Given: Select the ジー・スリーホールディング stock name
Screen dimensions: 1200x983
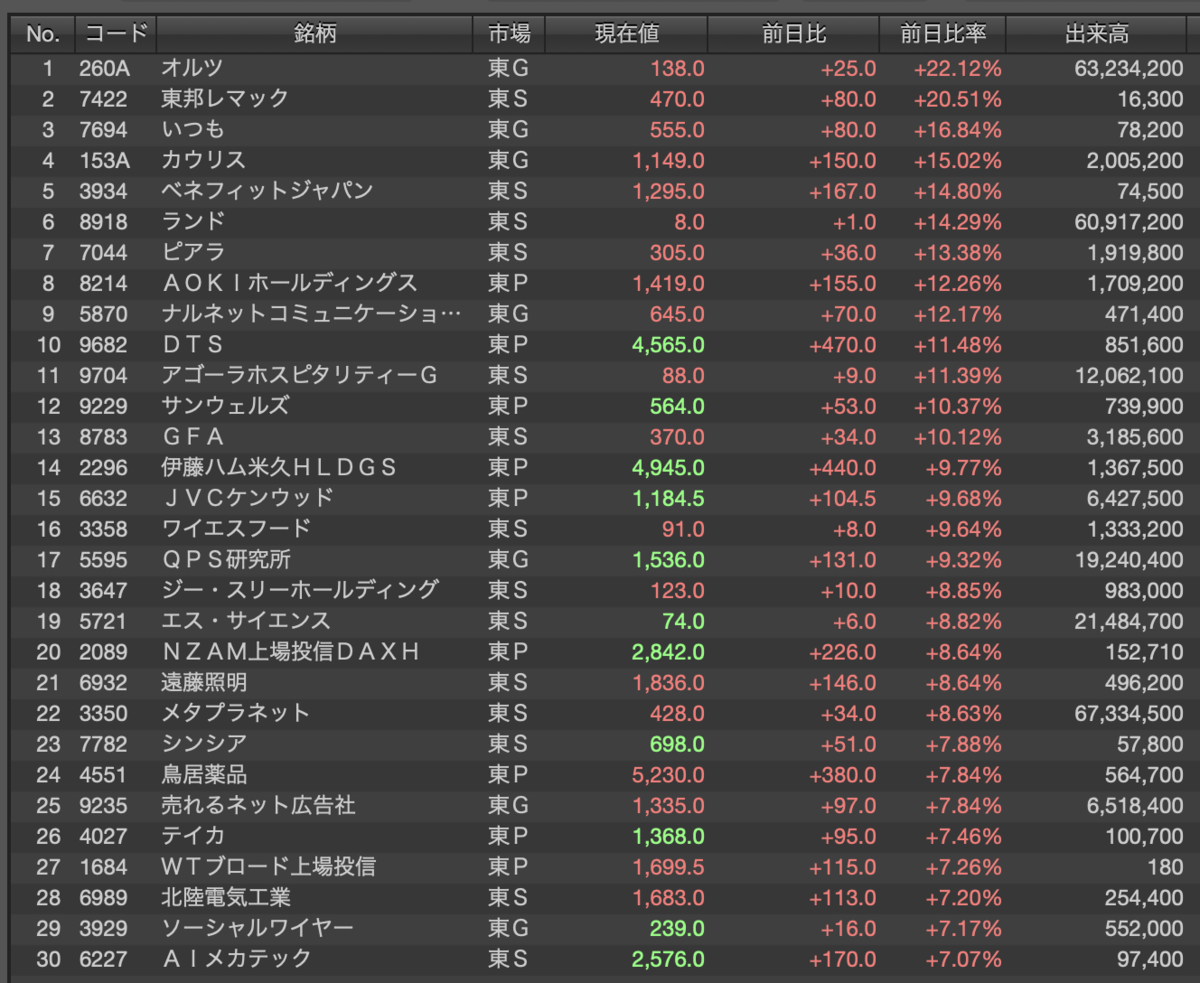Looking at the screenshot, I should click(299, 590).
